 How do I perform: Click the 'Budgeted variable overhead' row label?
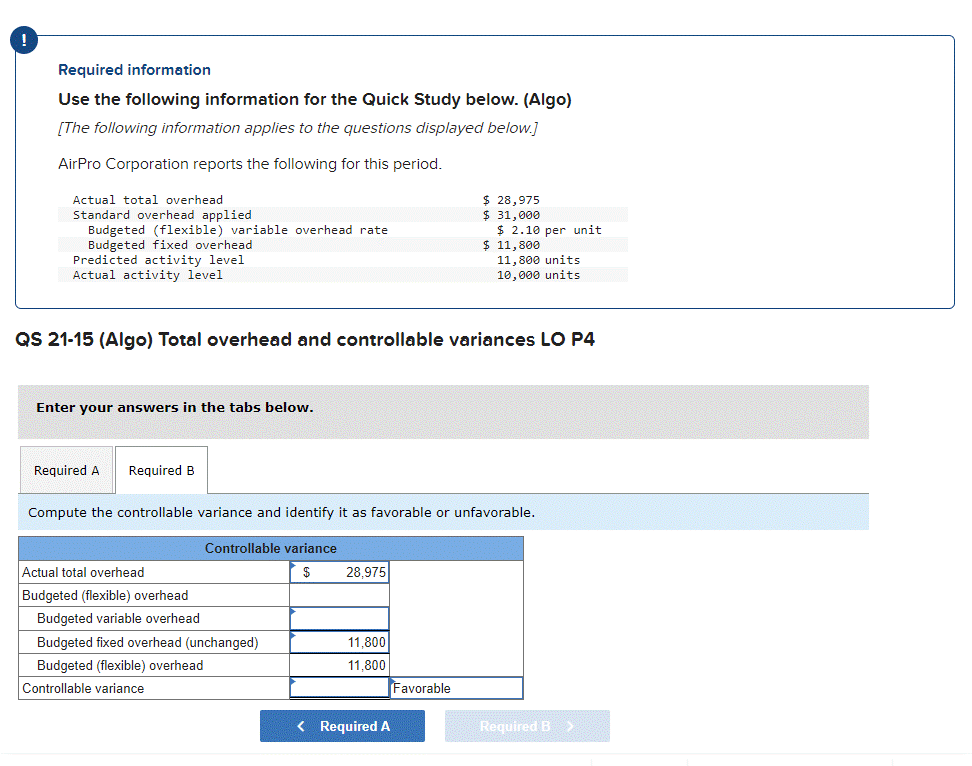click(118, 619)
